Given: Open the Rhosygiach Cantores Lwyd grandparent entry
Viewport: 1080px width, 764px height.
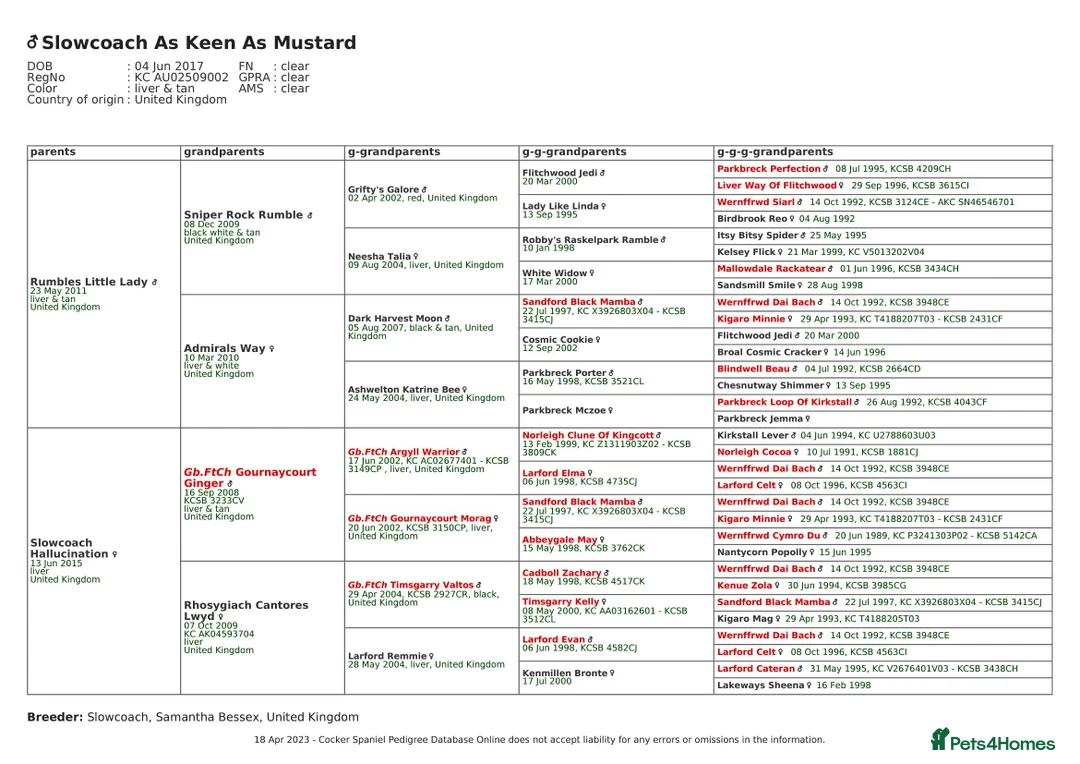Looking at the screenshot, I should click(x=245, y=610).
